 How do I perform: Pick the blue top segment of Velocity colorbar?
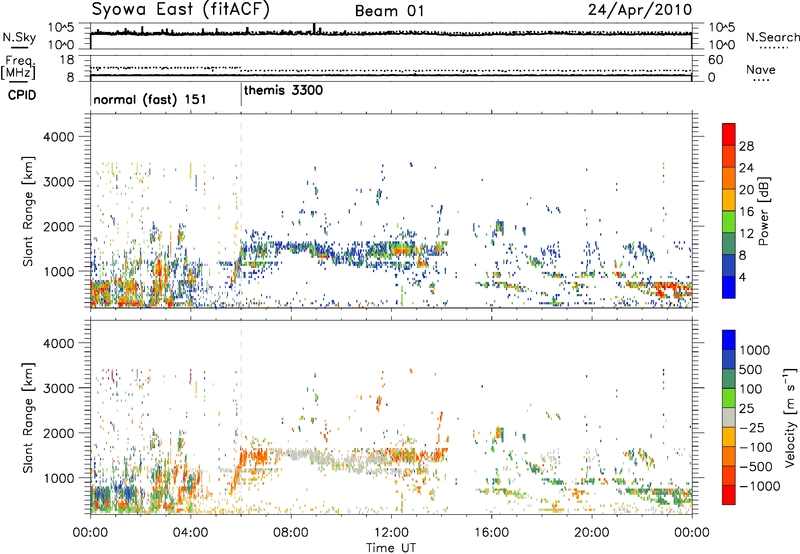point(729,340)
